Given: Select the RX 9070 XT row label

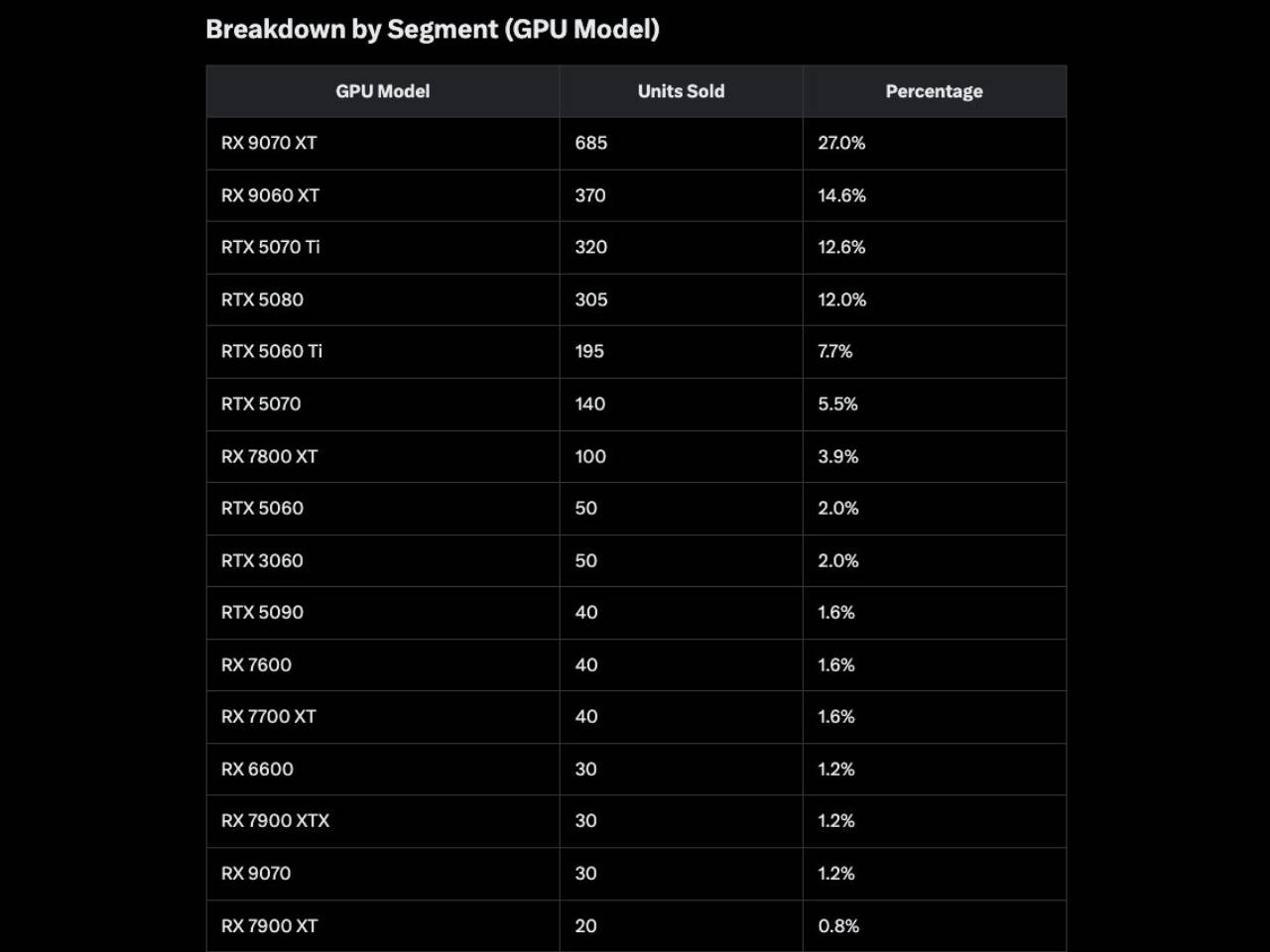Looking at the screenshot, I should [x=269, y=143].
